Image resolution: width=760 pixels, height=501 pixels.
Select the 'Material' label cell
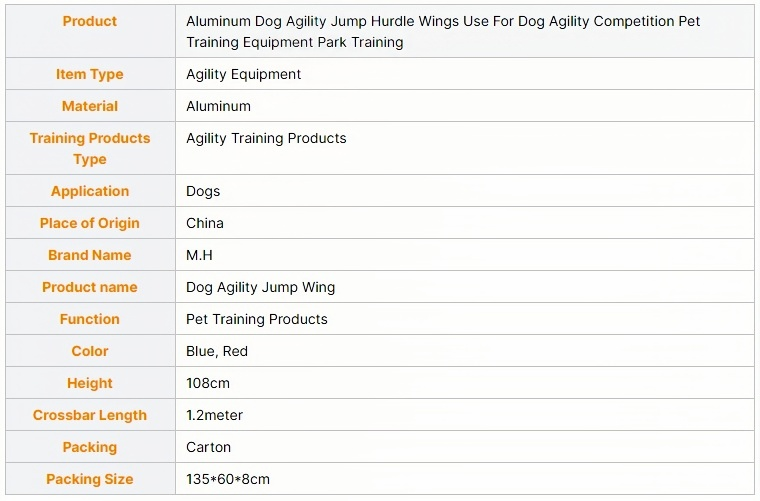[90, 106]
